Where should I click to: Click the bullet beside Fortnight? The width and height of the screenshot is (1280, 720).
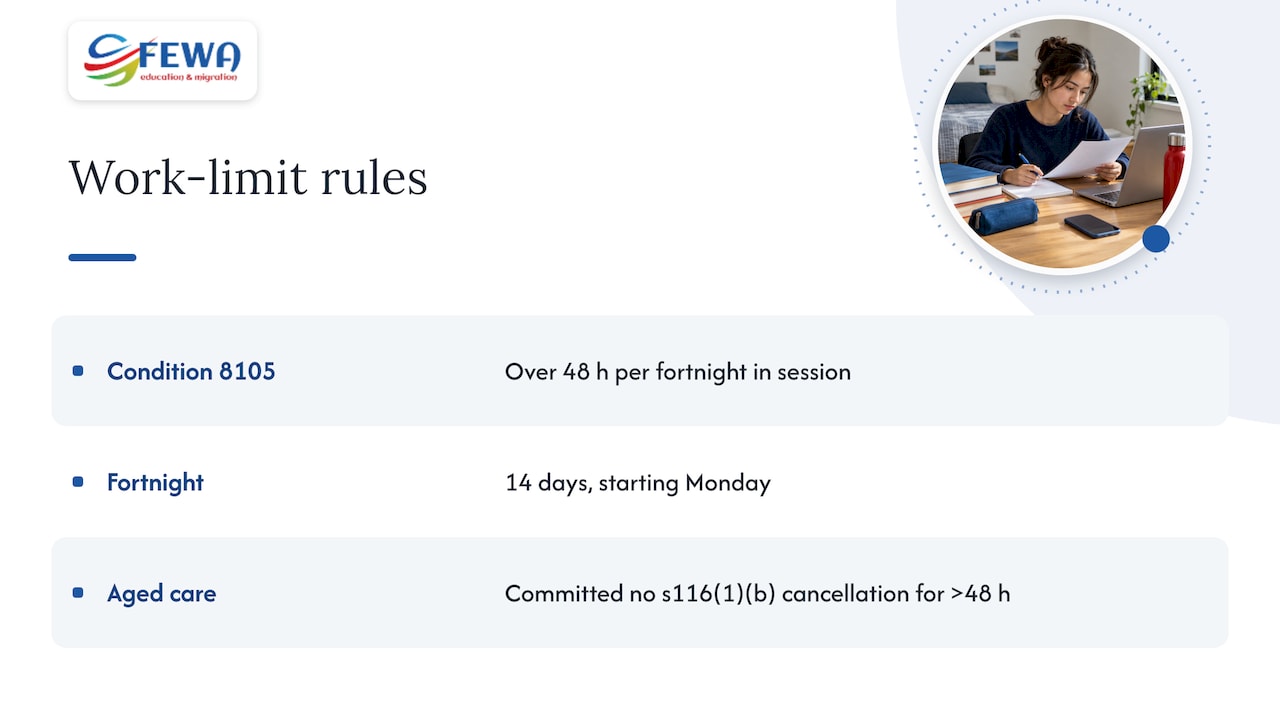point(78,482)
